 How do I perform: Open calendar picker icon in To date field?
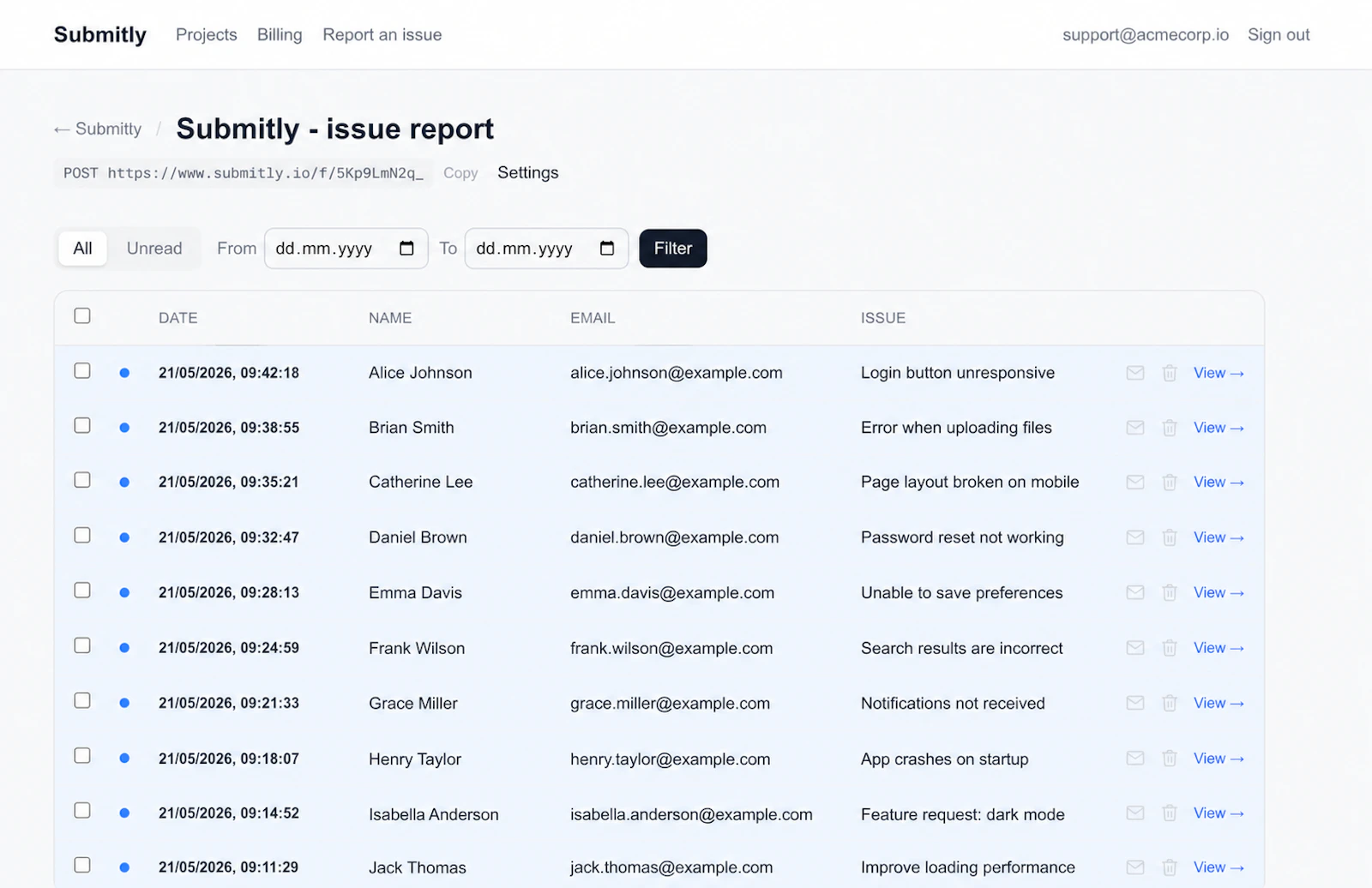[x=607, y=249]
